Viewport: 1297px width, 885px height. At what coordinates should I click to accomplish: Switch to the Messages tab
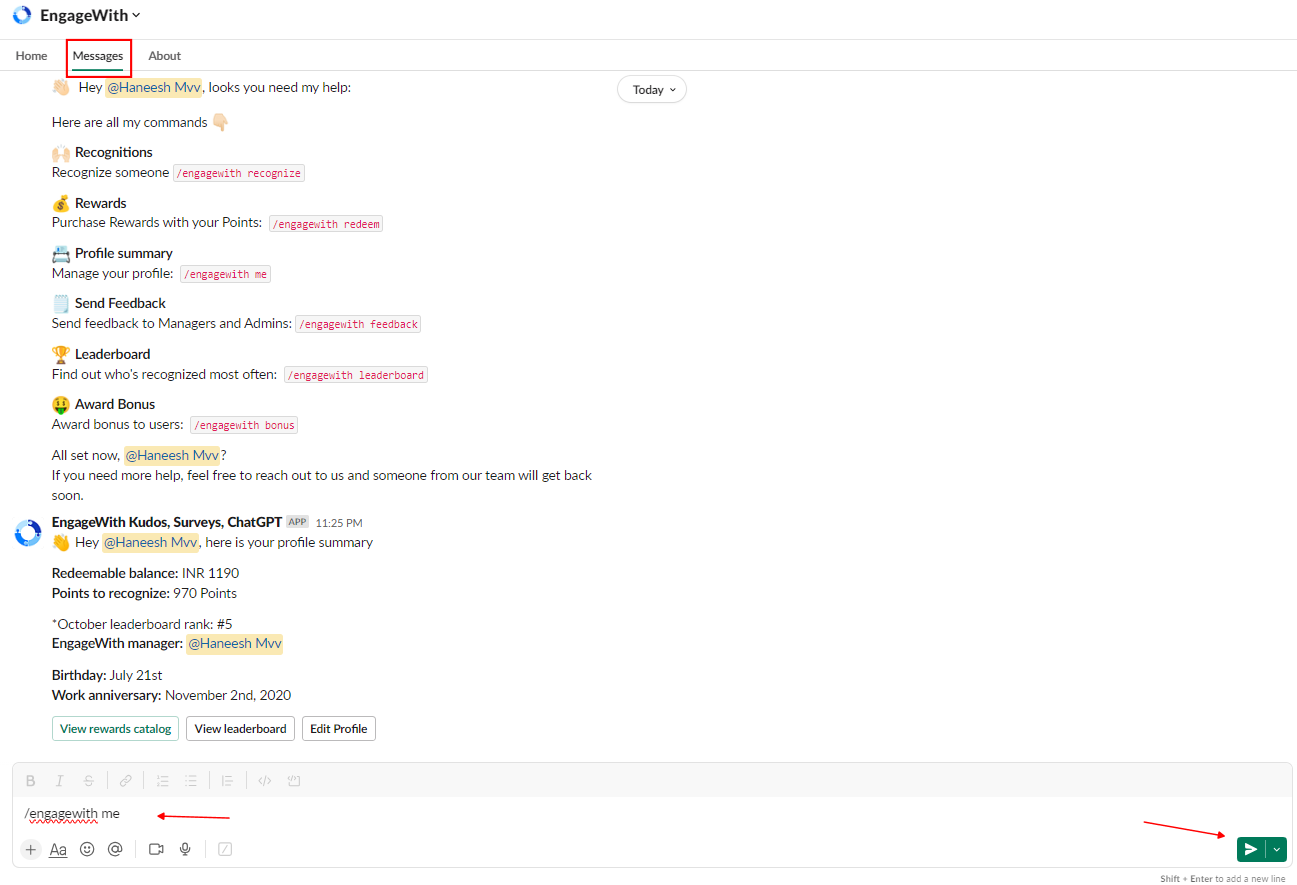[x=98, y=56]
